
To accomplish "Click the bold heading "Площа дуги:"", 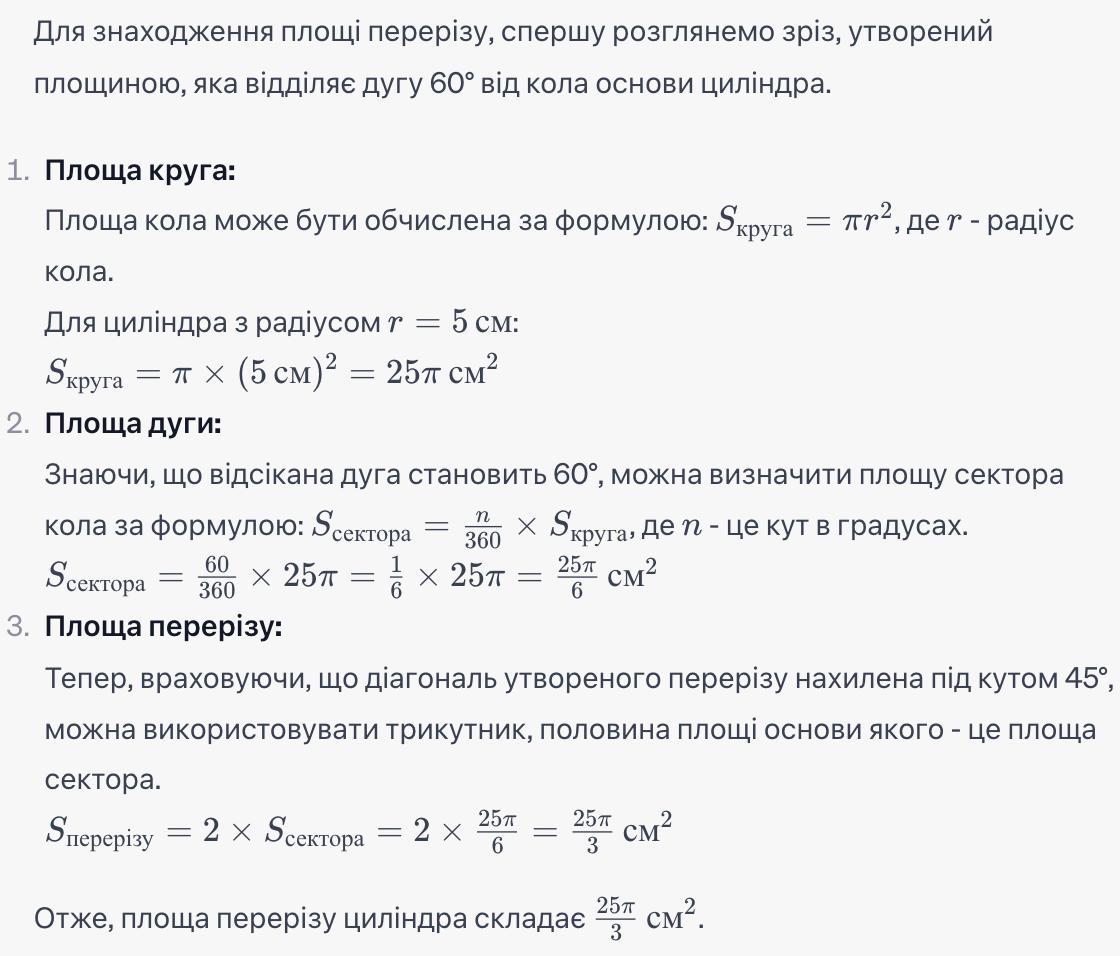I will (x=133, y=423).
